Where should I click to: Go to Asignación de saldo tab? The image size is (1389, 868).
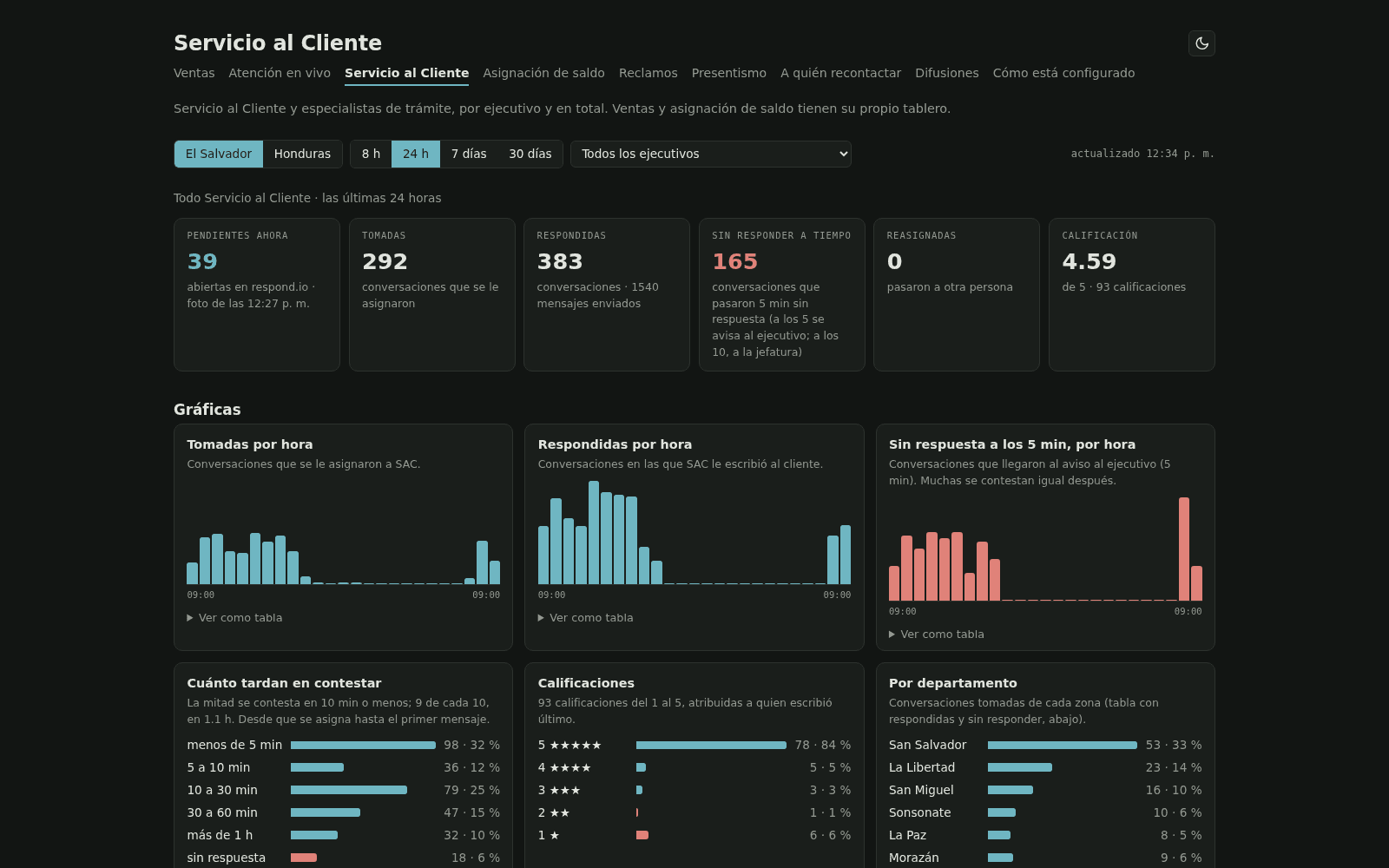coord(543,73)
